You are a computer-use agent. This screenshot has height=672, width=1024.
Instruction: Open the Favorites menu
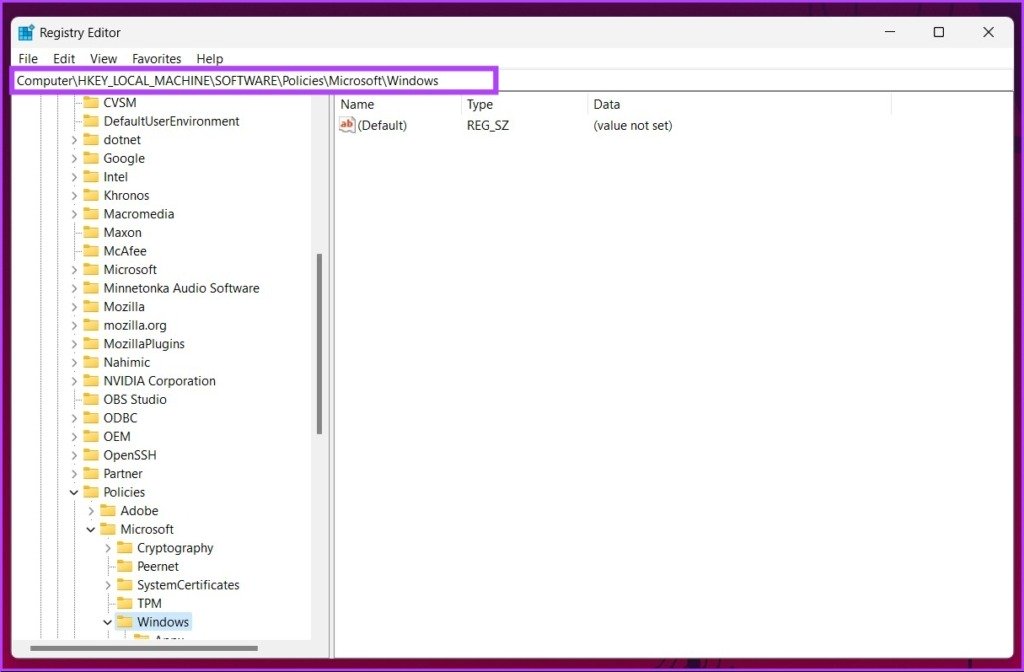tap(157, 59)
